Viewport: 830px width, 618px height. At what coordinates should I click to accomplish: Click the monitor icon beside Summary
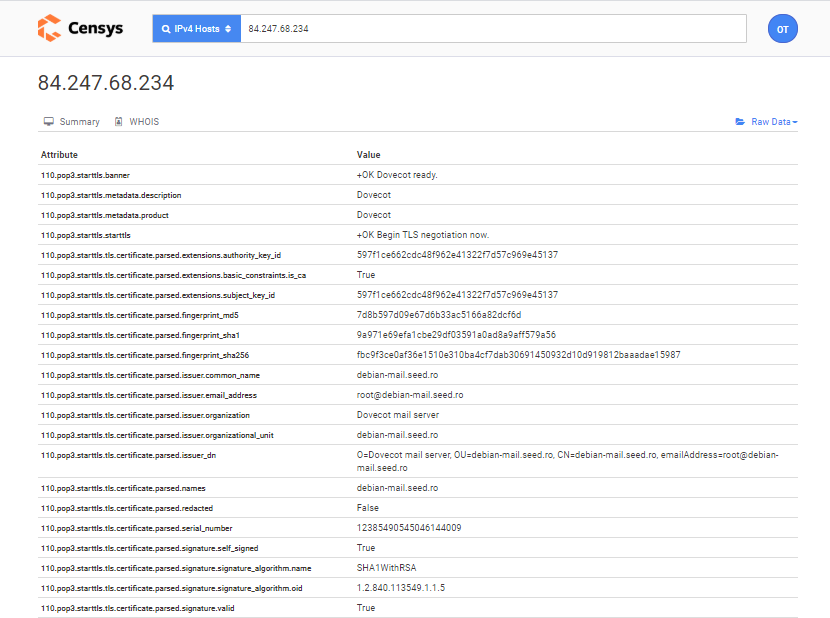(48, 122)
